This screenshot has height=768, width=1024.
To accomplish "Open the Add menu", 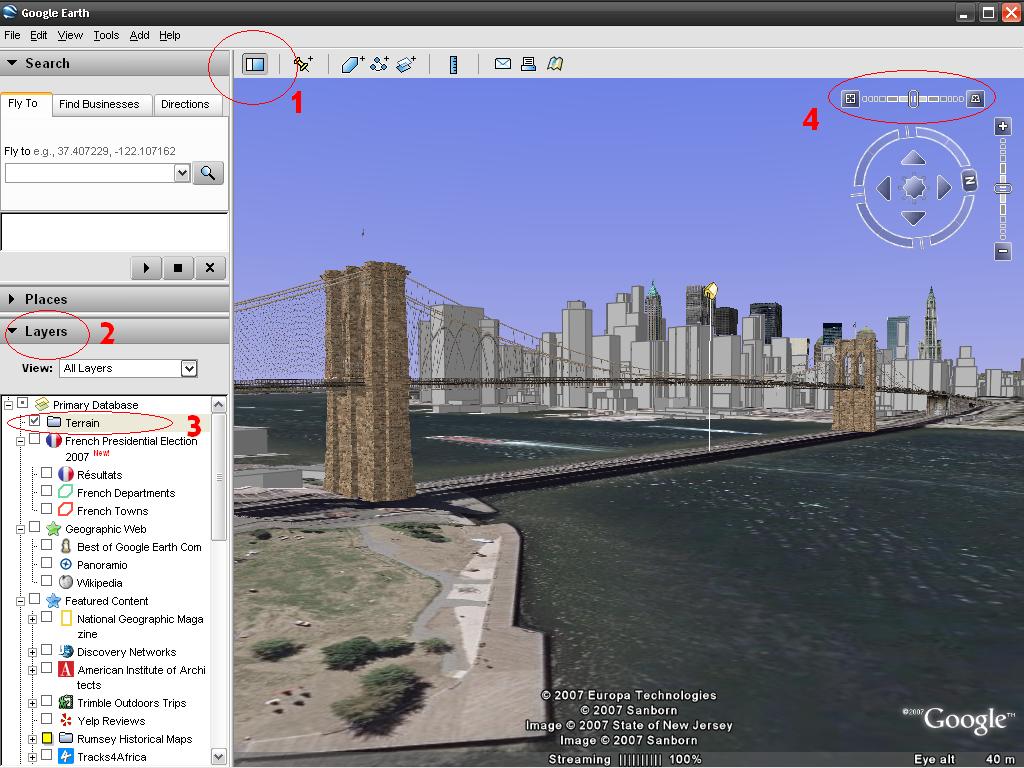I will [139, 35].
